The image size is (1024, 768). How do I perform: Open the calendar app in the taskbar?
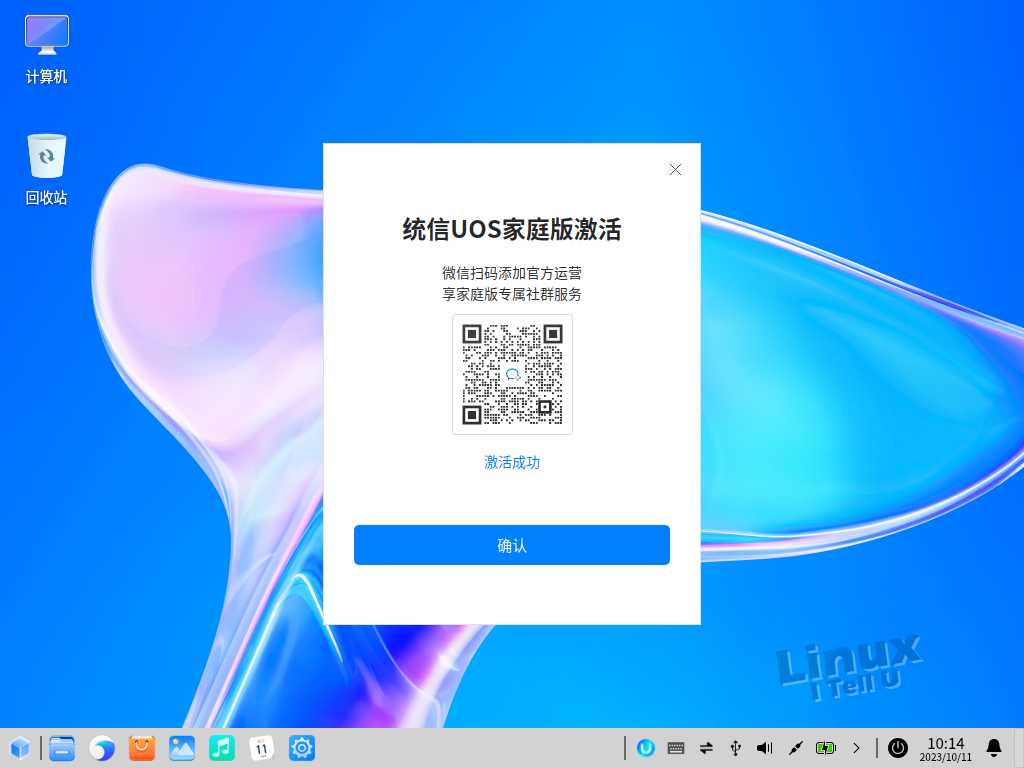click(x=261, y=748)
